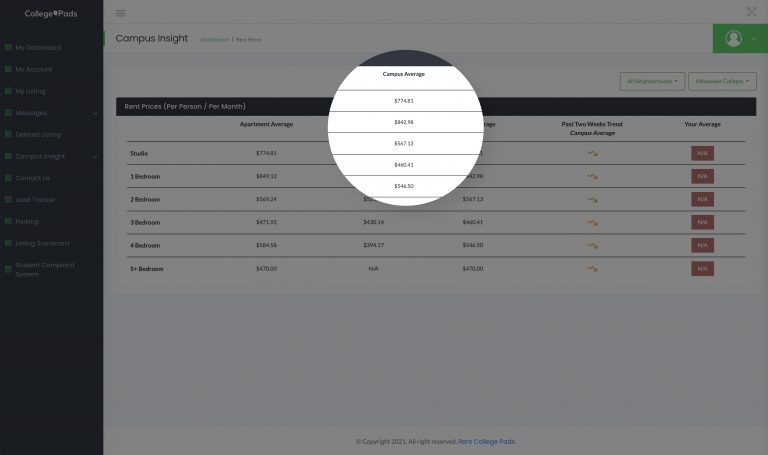The image size is (768, 455).
Task: Click the fullscreen expand icon
Action: (x=751, y=11)
